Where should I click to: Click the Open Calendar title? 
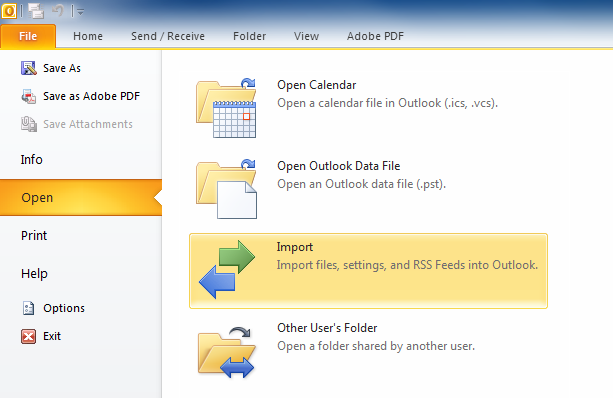317,85
